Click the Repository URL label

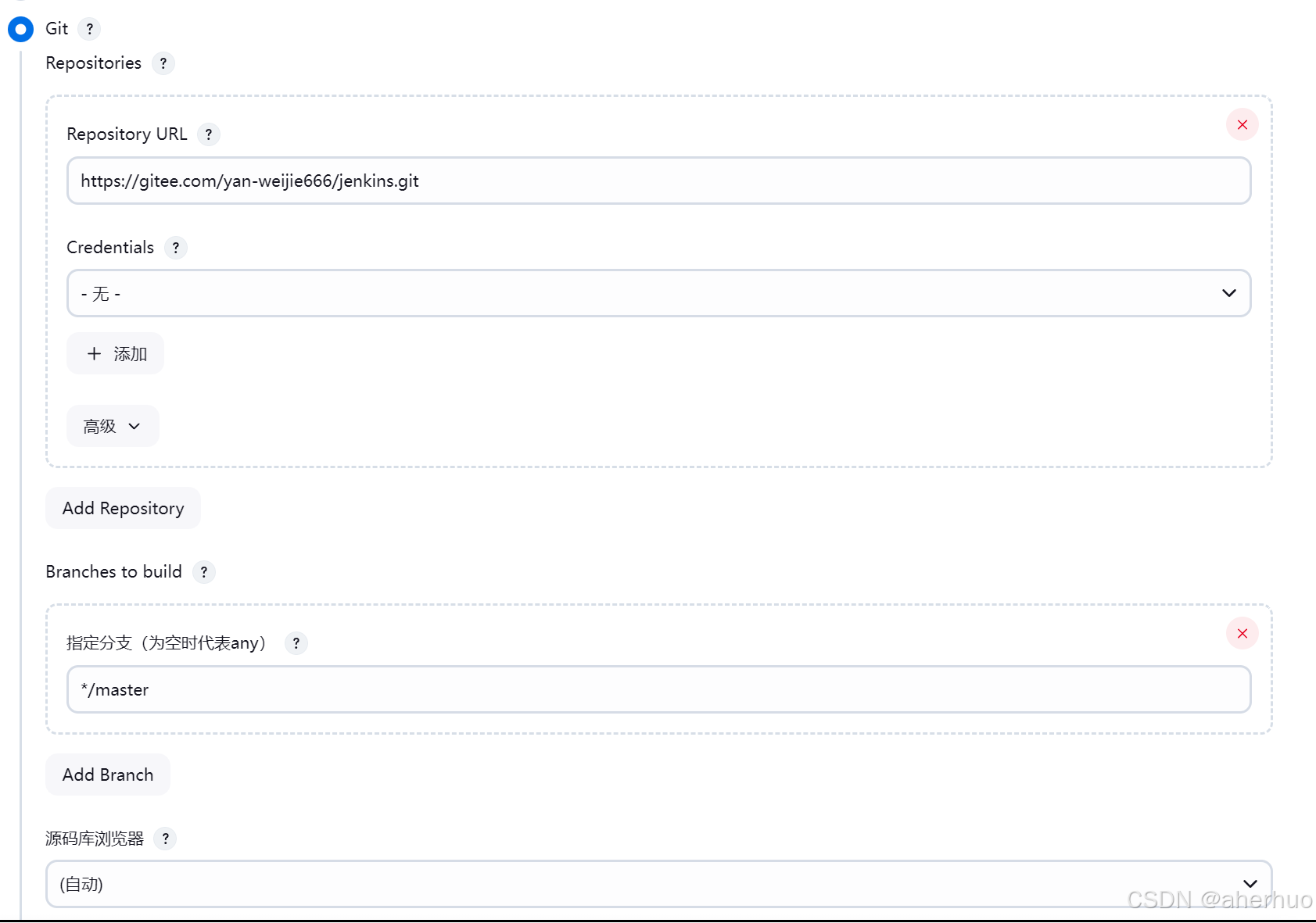[127, 134]
